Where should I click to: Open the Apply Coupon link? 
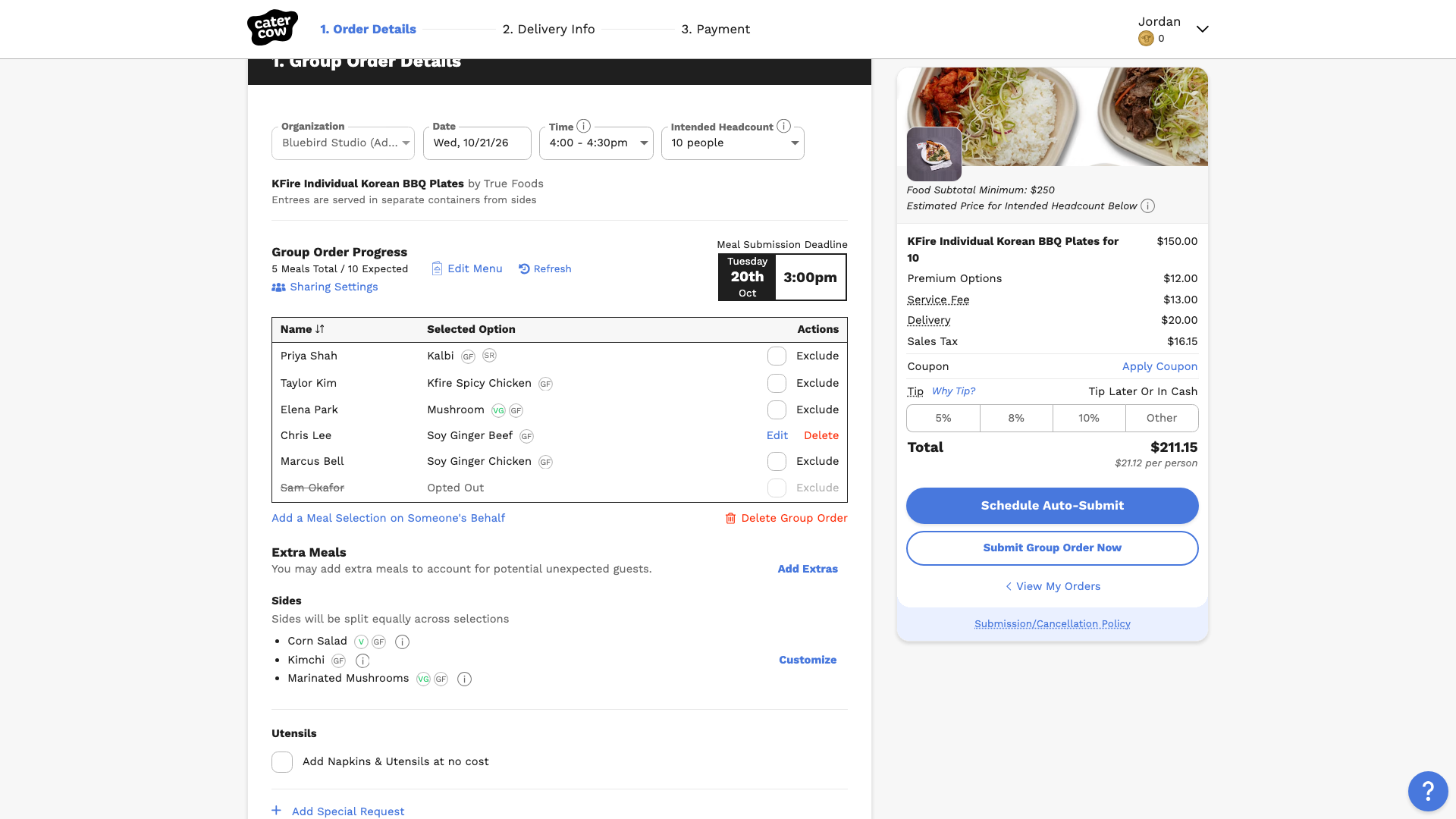pos(1159,366)
